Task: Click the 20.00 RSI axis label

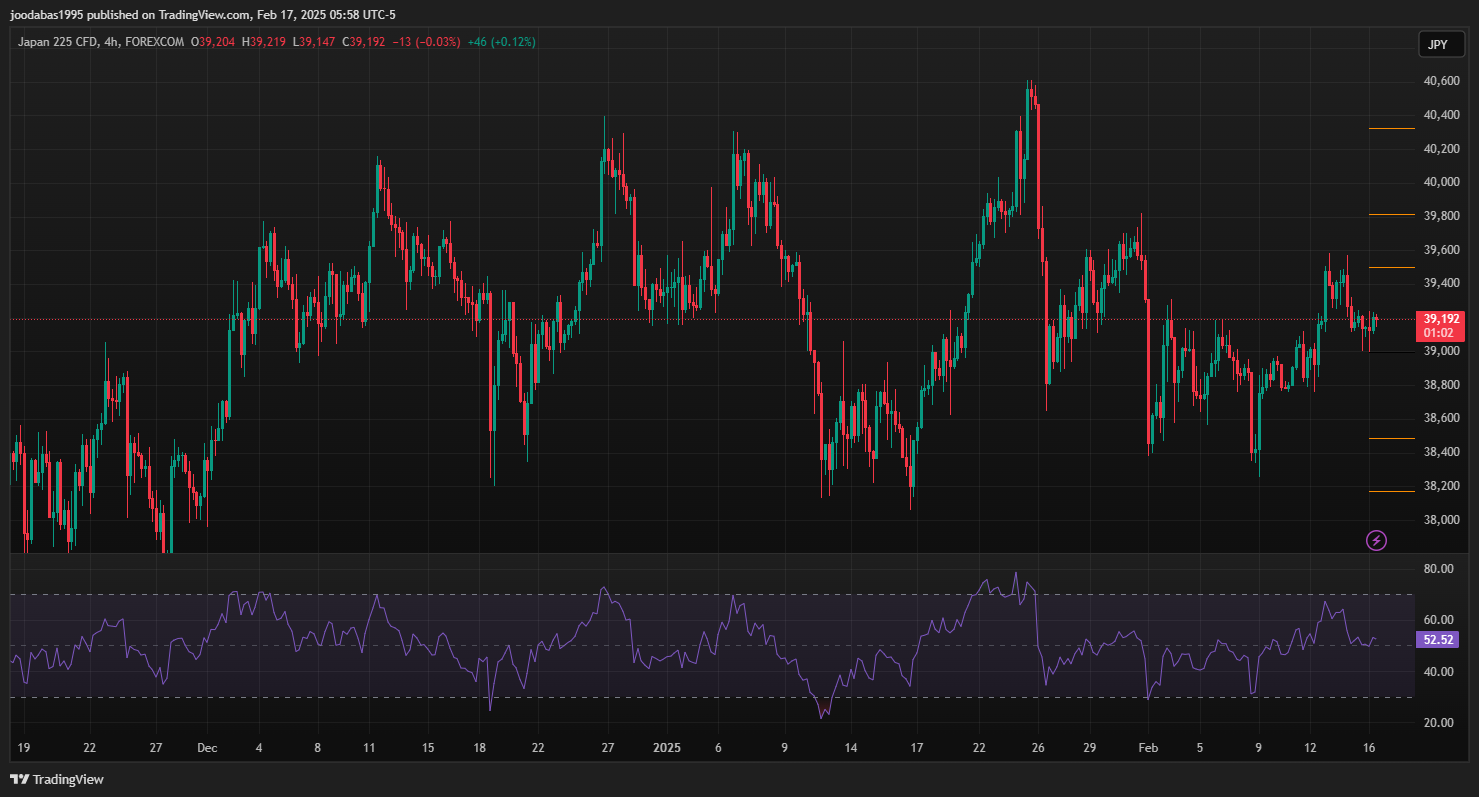Action: (x=1439, y=722)
